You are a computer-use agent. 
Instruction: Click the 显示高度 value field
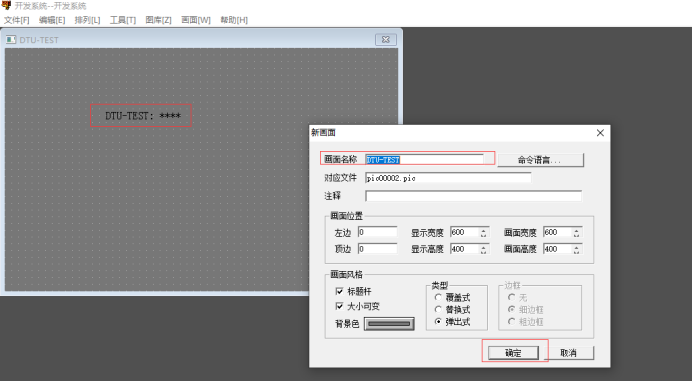(465, 249)
